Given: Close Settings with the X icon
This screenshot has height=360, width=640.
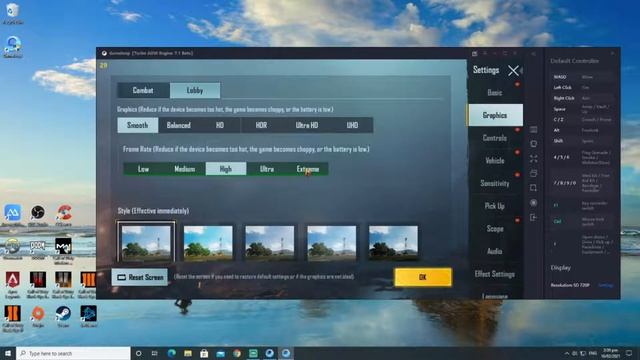Looking at the screenshot, I should coord(513,71).
